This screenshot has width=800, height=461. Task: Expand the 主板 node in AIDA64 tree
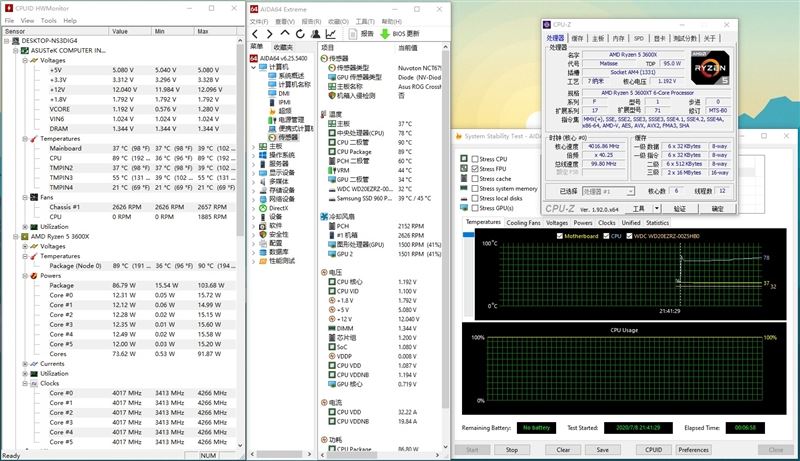coord(254,146)
